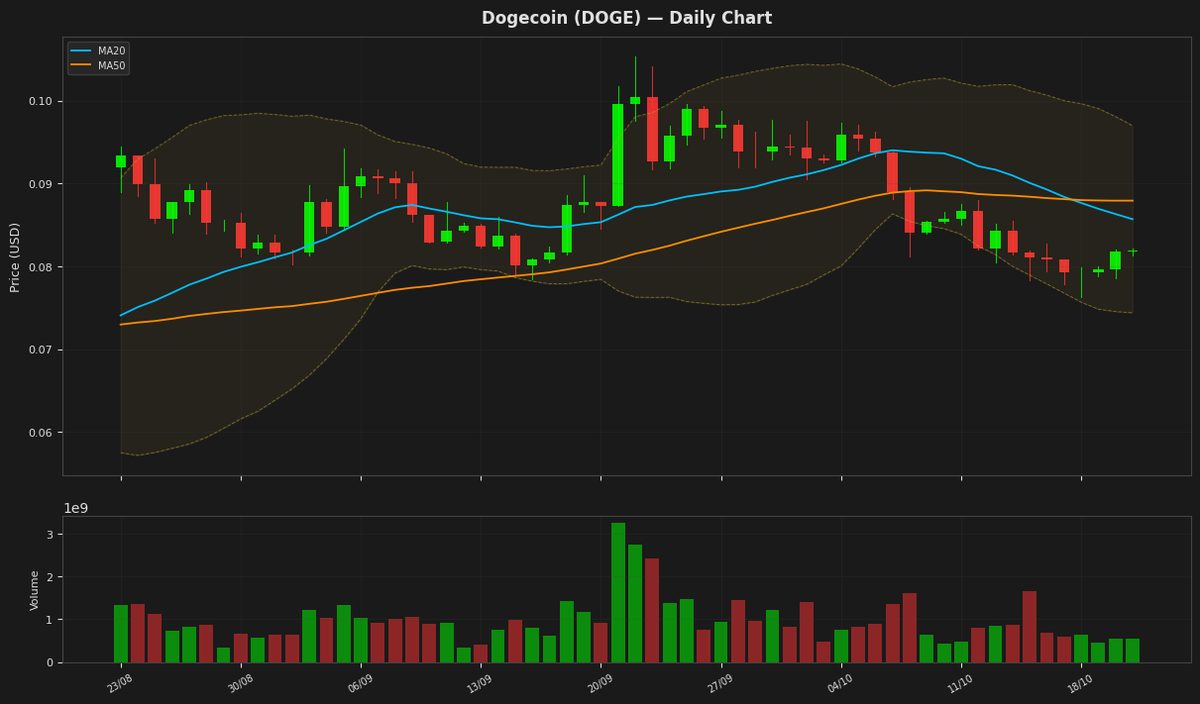The image size is (1200, 704).
Task: Click the 0.10 price axis tick label
Action: pyautogui.click(x=42, y=102)
